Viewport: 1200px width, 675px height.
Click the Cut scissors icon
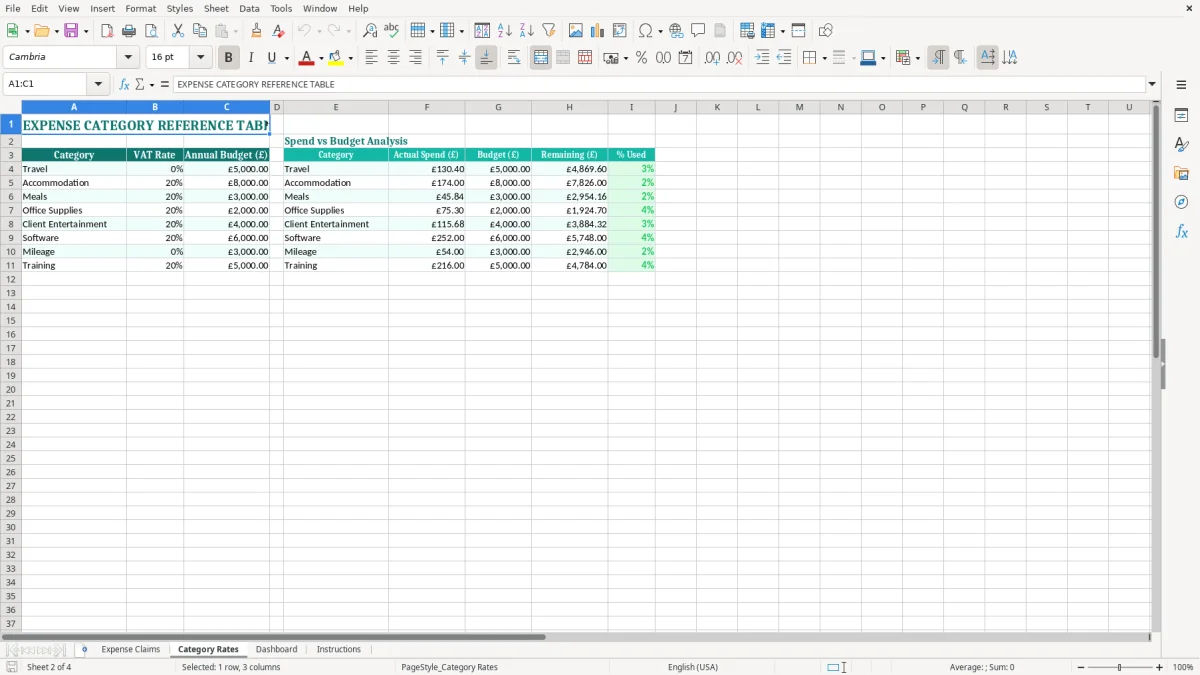(x=178, y=31)
